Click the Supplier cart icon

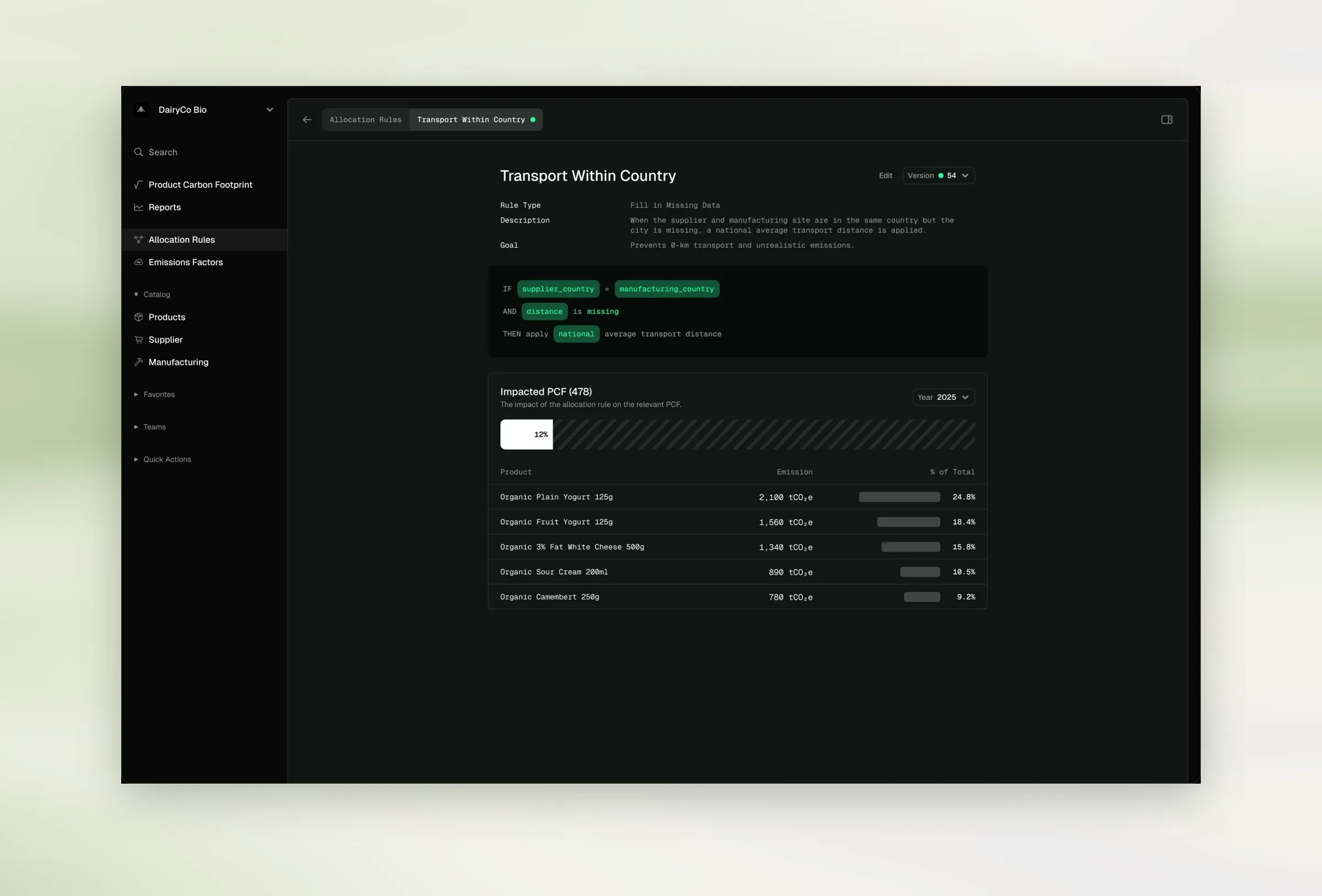tap(138, 340)
